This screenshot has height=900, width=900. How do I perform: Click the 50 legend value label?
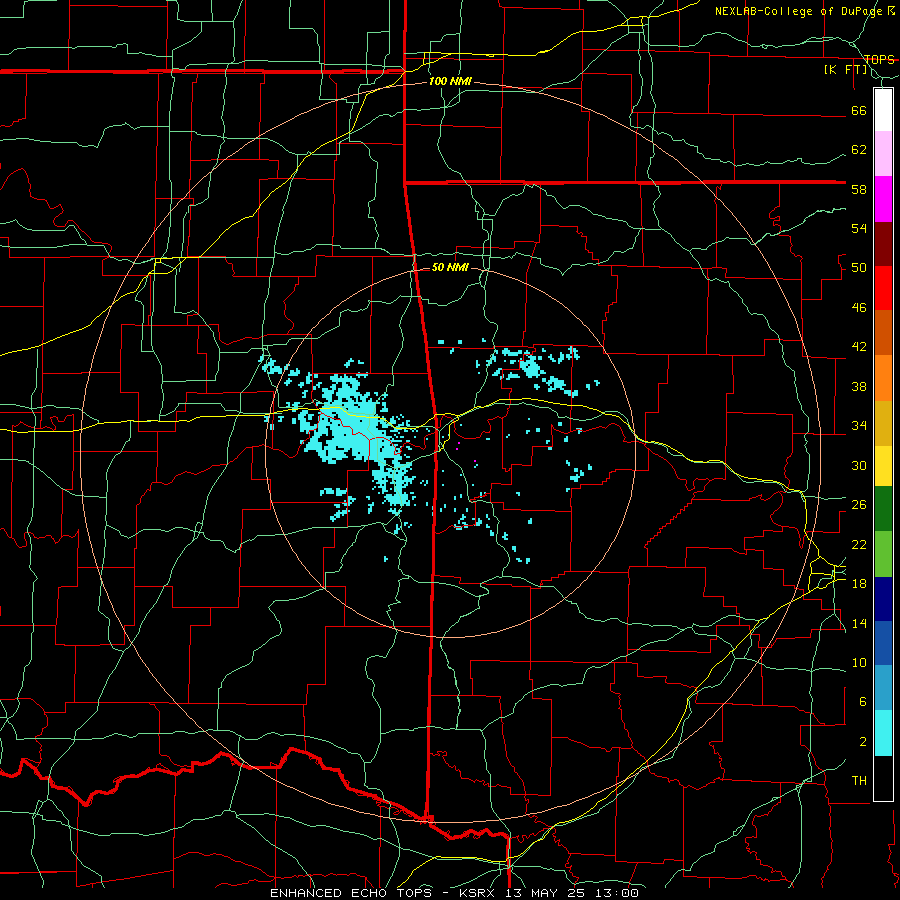859,268
